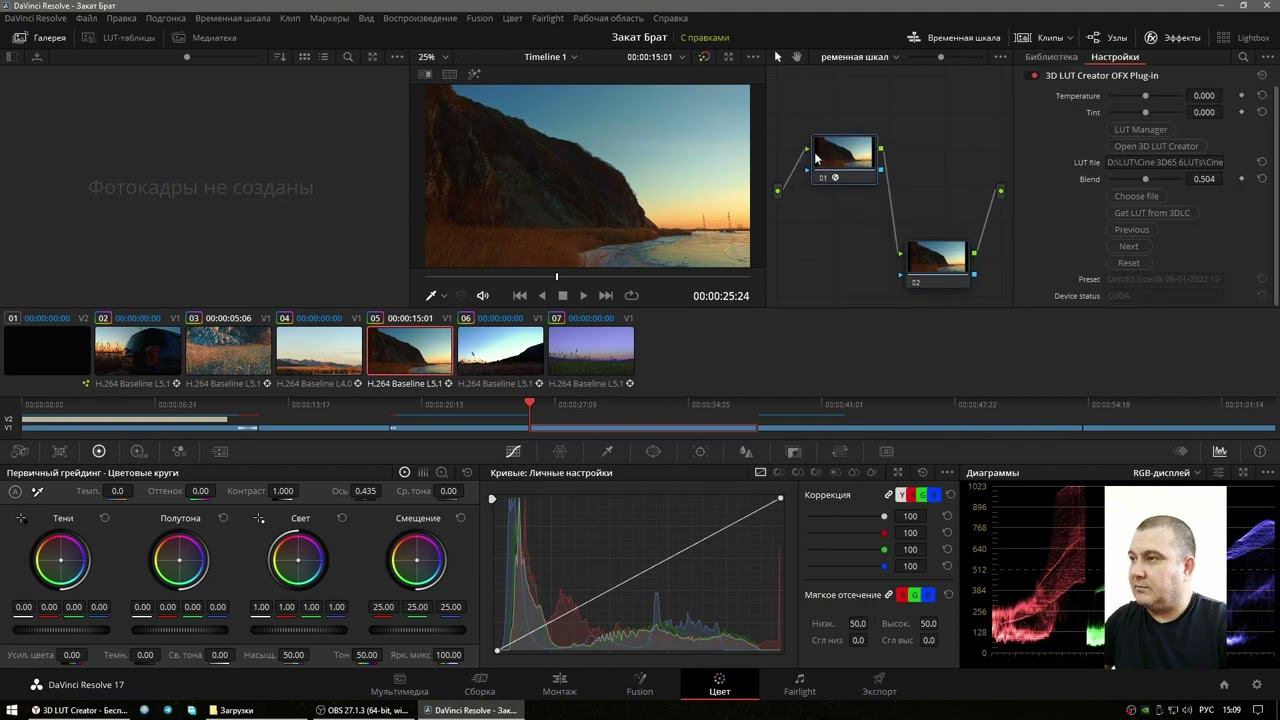
Task: Select the Qualifier eyedropper palette icon
Action: pyautogui.click(x=607, y=452)
